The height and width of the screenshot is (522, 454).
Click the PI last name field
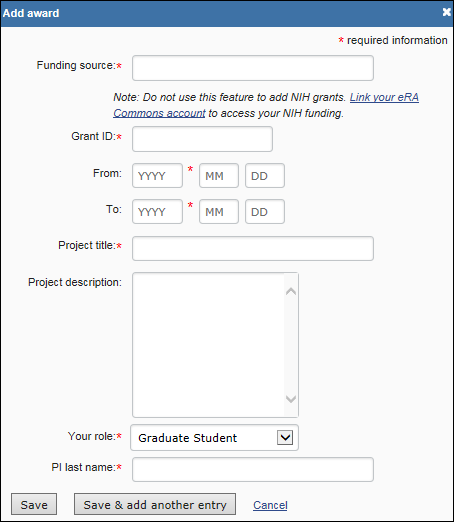(x=253, y=469)
